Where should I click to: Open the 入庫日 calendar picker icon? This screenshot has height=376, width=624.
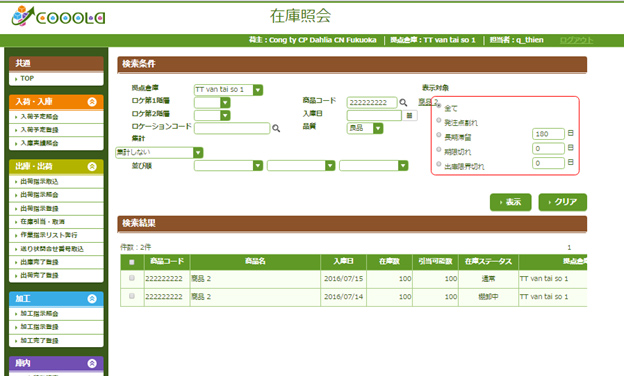point(409,115)
